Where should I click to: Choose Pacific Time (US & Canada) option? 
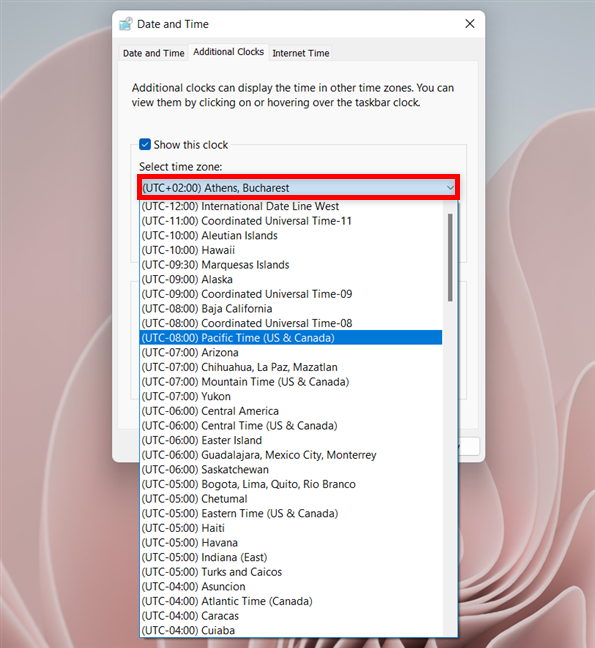(x=291, y=338)
